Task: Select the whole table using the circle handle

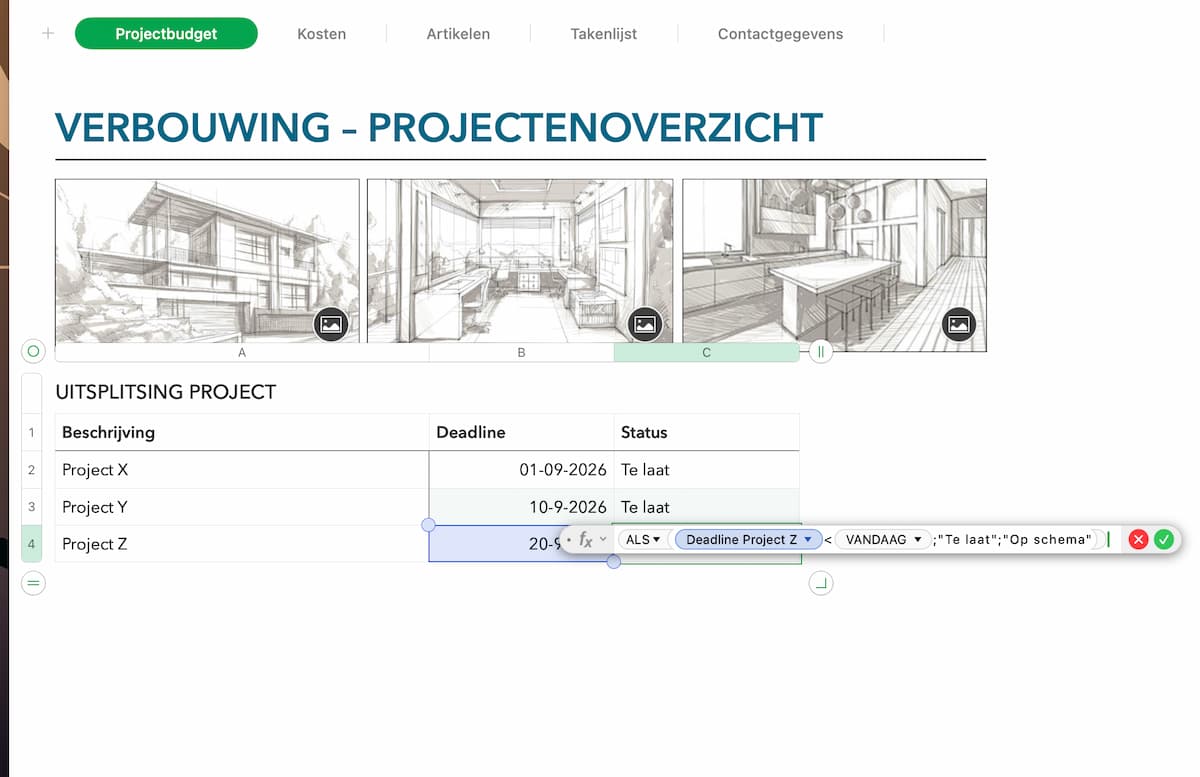Action: (x=33, y=352)
